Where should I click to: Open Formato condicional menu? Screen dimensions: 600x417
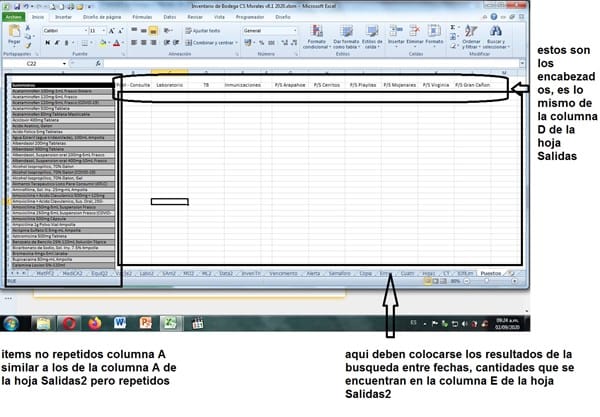[317, 37]
